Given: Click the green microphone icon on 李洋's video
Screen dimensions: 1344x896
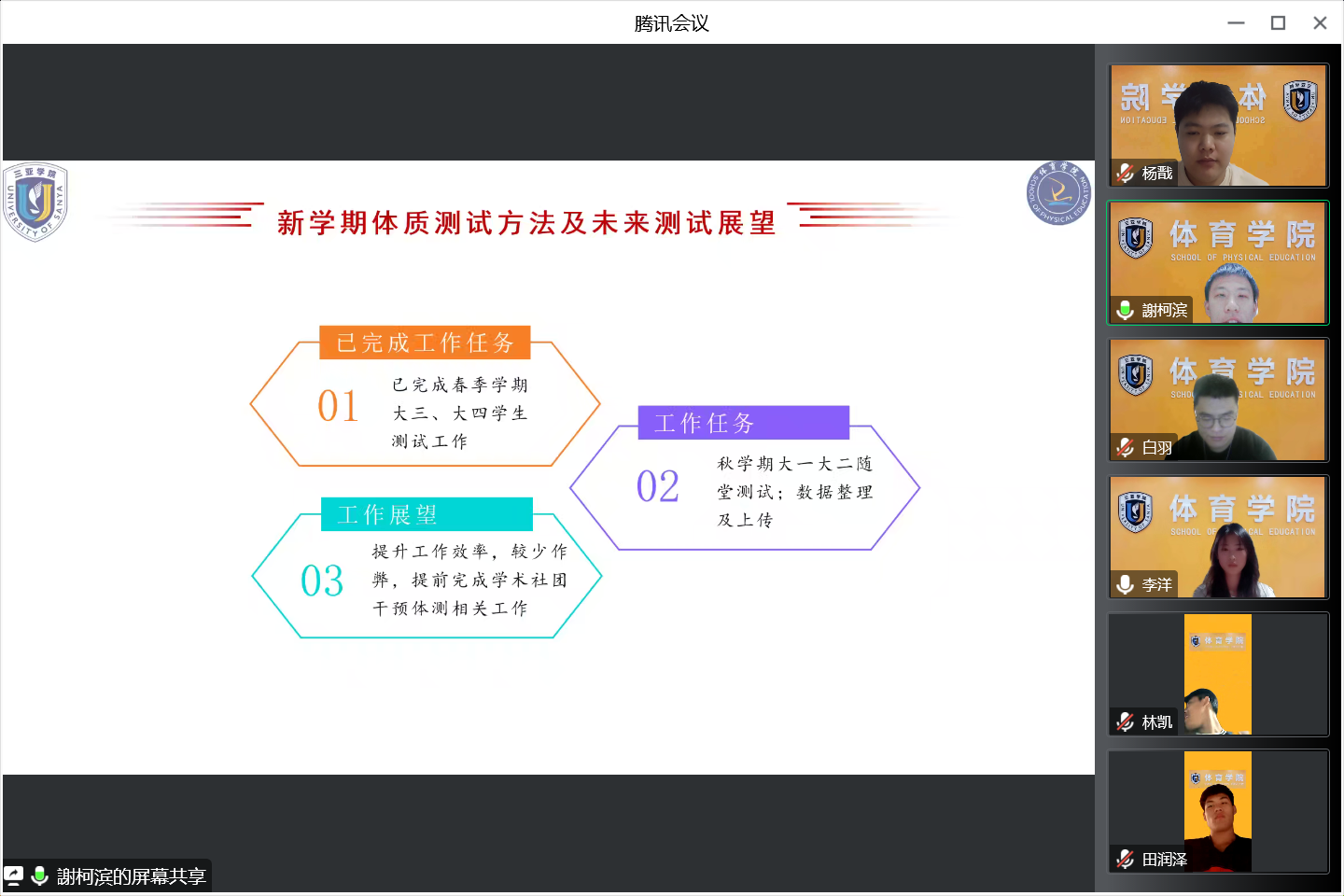Looking at the screenshot, I should pos(1124,584).
